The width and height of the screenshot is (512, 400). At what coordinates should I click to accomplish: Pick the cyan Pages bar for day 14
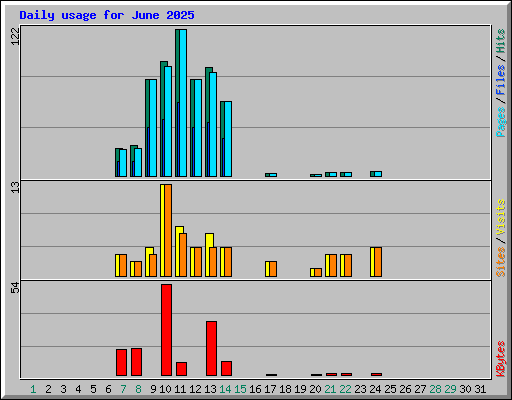[x=228, y=139]
